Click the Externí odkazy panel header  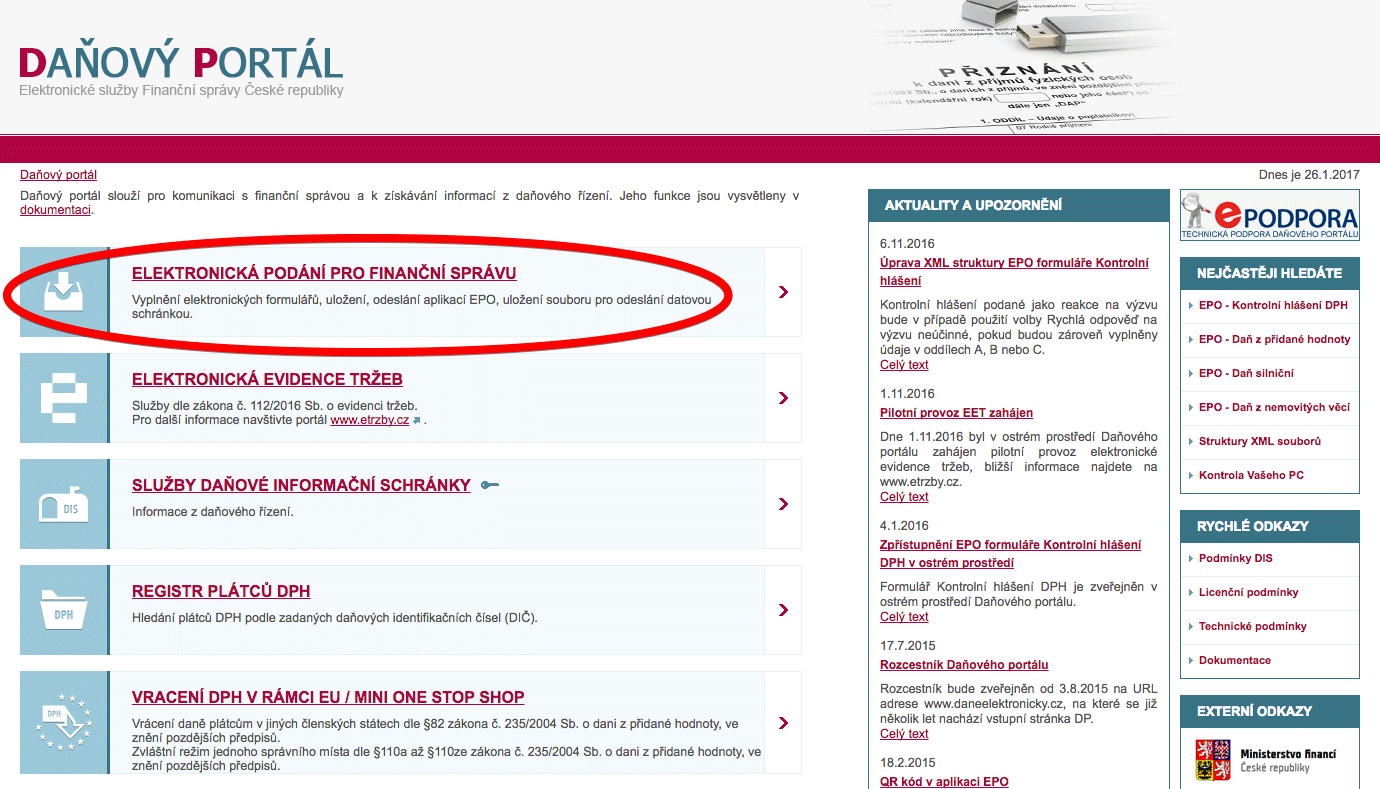click(1270, 711)
